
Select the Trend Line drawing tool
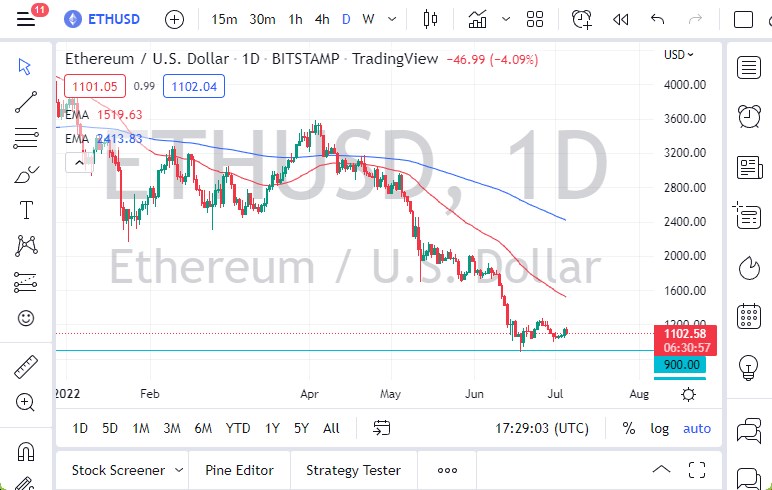tap(26, 102)
